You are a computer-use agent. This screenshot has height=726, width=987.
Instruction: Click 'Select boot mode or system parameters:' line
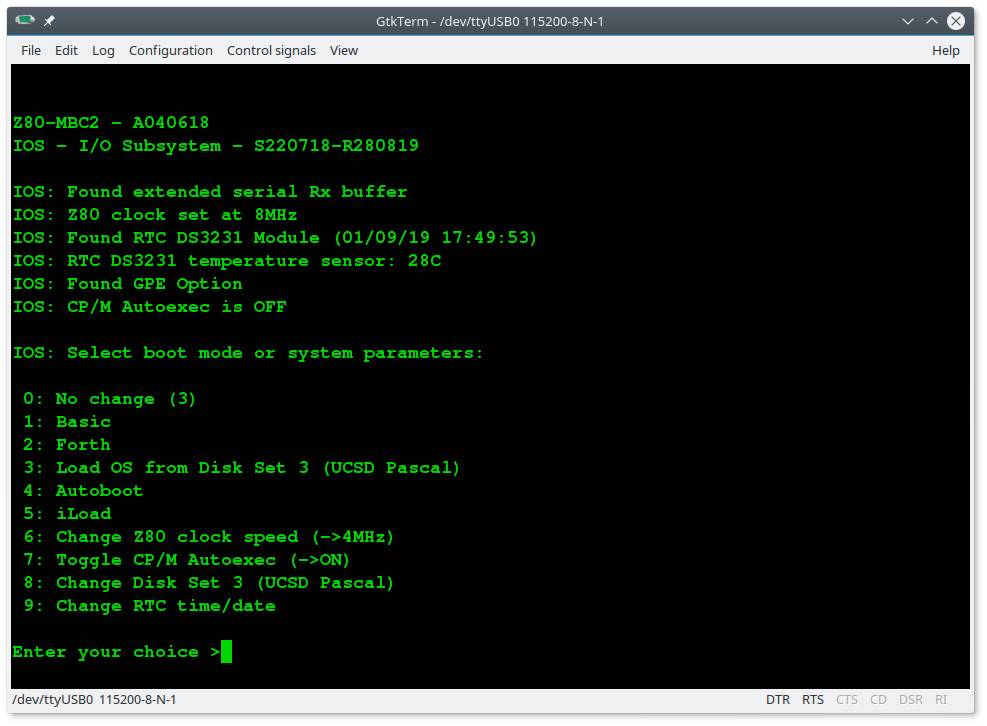click(x=248, y=353)
